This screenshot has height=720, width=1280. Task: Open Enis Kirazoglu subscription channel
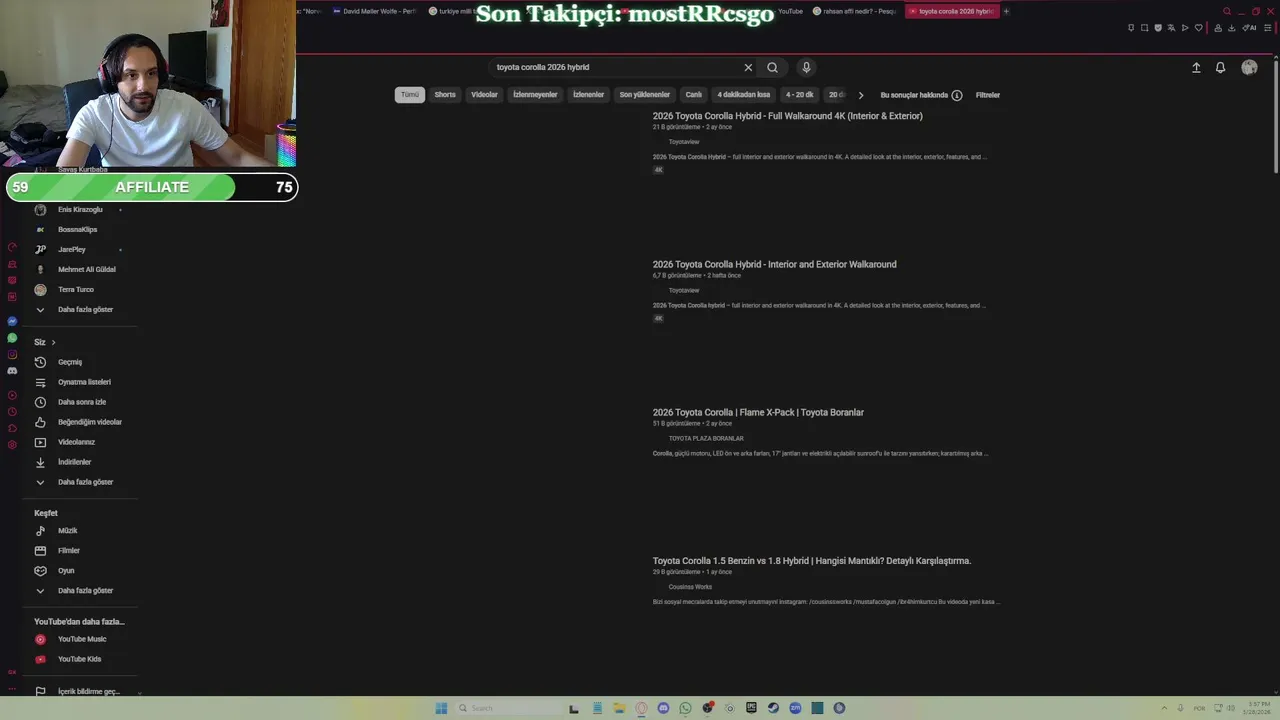pyautogui.click(x=78, y=210)
